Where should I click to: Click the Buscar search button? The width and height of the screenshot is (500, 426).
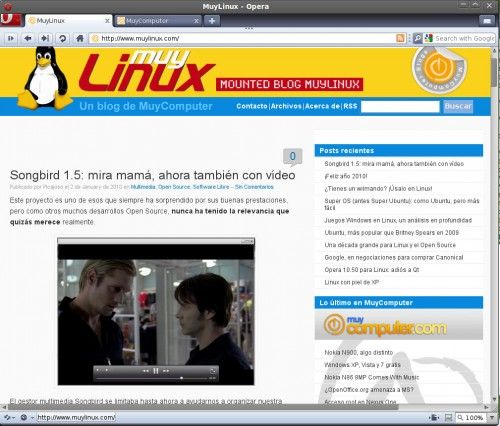click(458, 107)
